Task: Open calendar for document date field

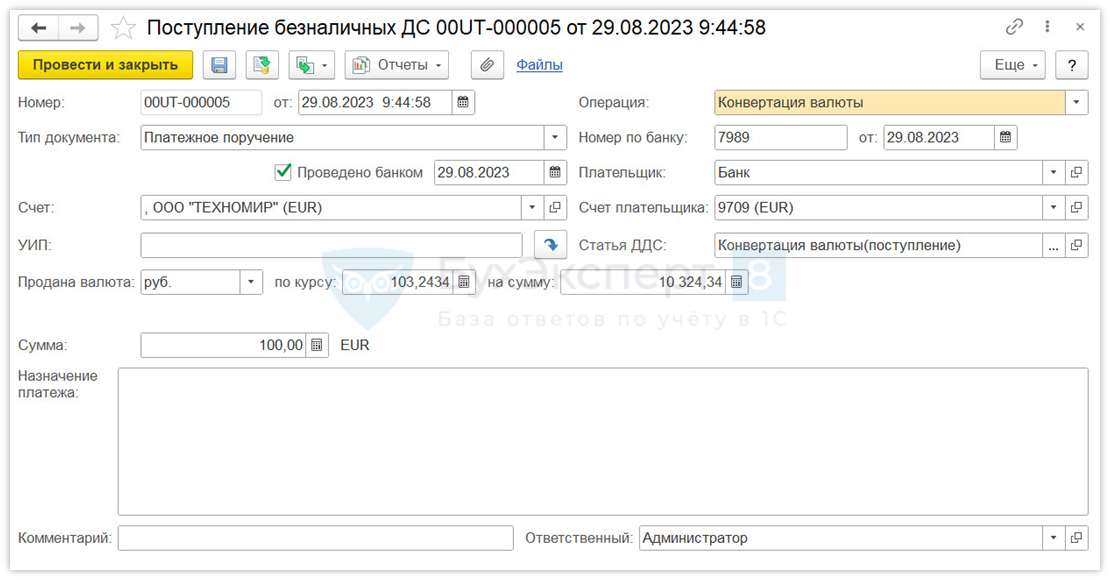Action: click(x=463, y=102)
